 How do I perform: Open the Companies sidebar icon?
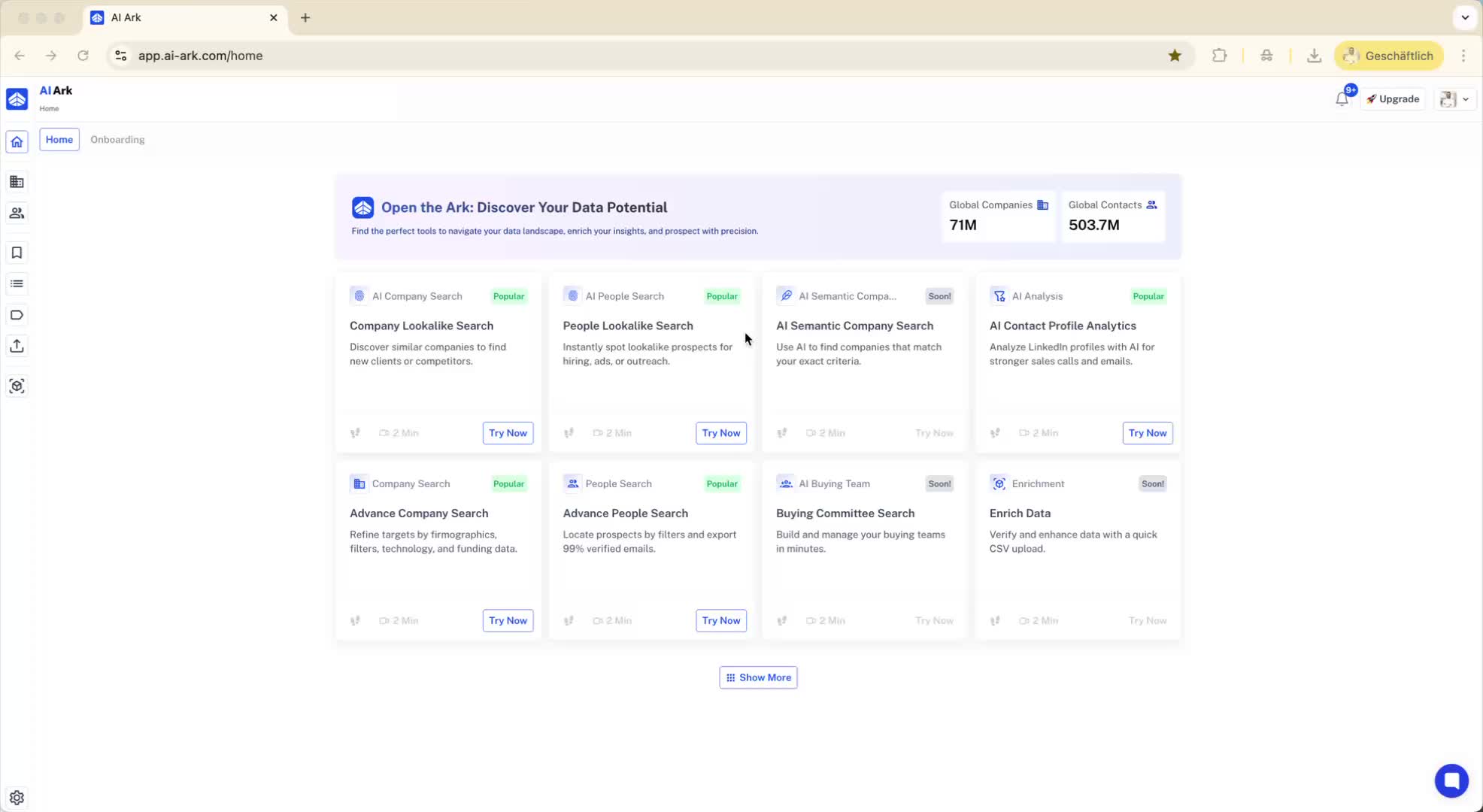coord(17,182)
